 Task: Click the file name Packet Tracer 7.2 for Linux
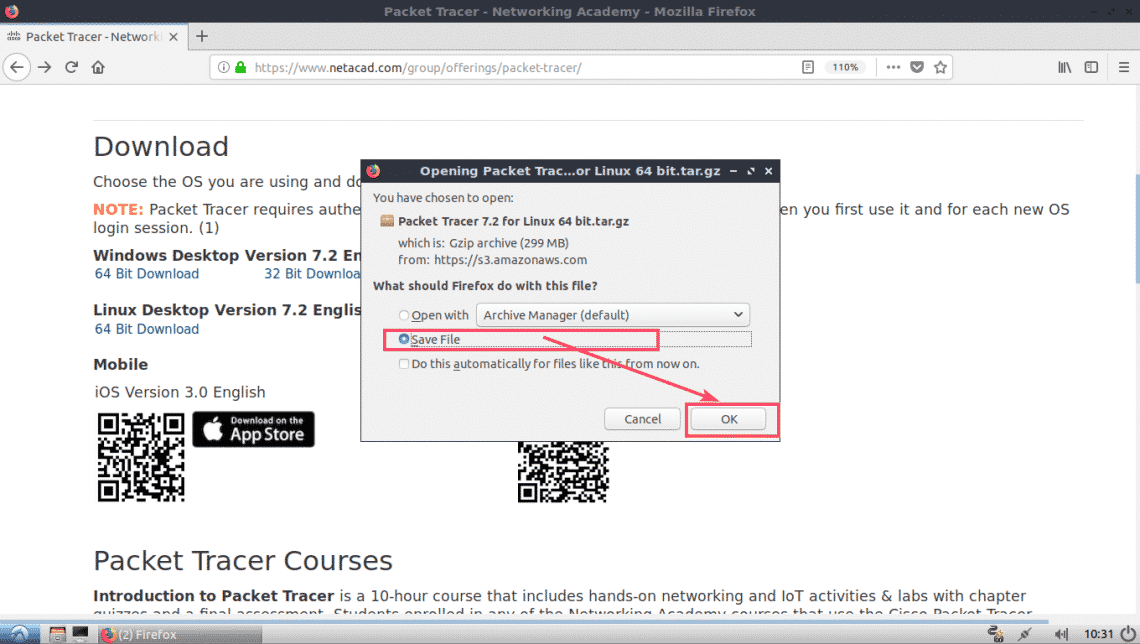pyautogui.click(x=513, y=222)
